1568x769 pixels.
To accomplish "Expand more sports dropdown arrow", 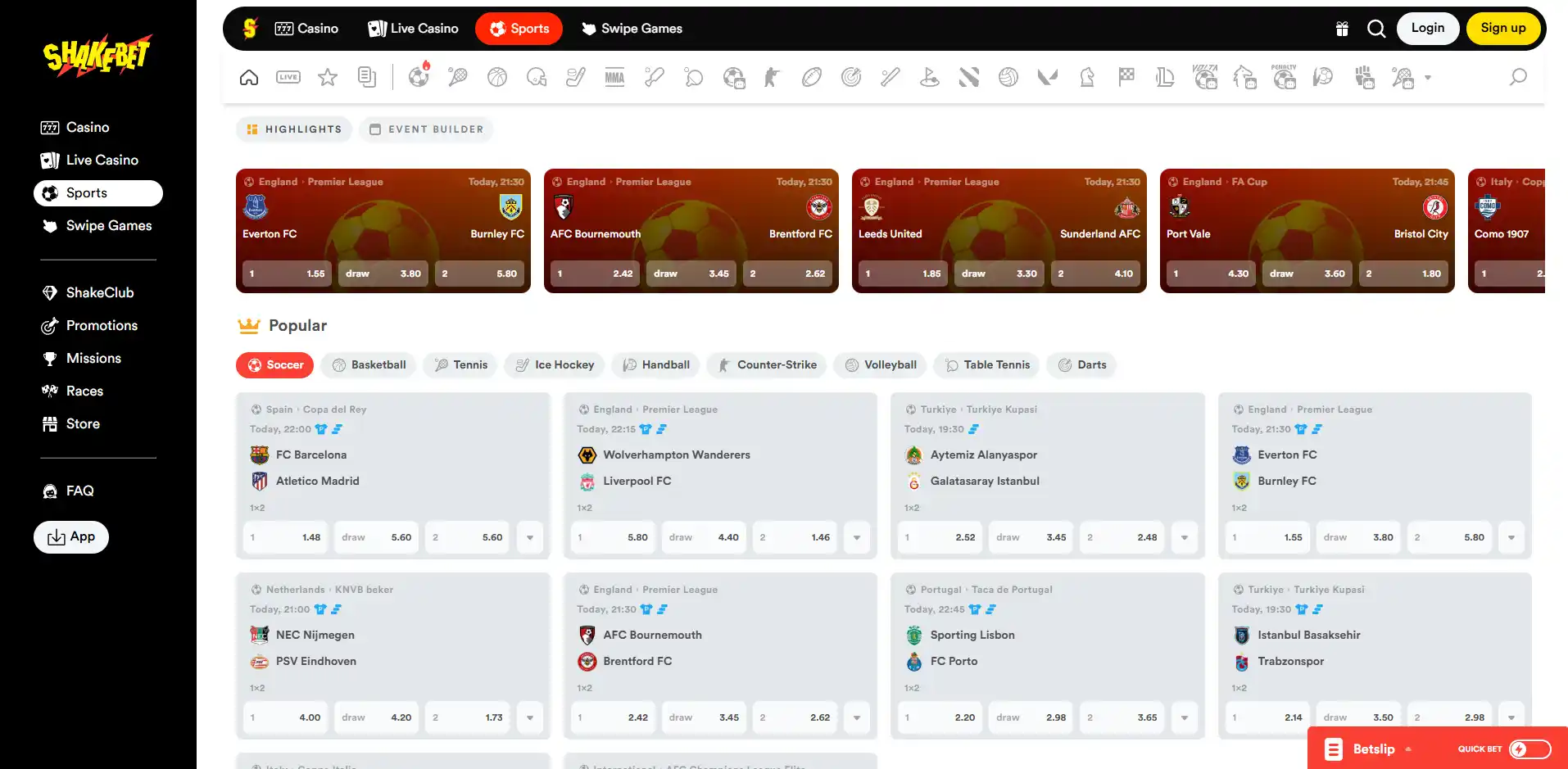I will (x=1428, y=78).
